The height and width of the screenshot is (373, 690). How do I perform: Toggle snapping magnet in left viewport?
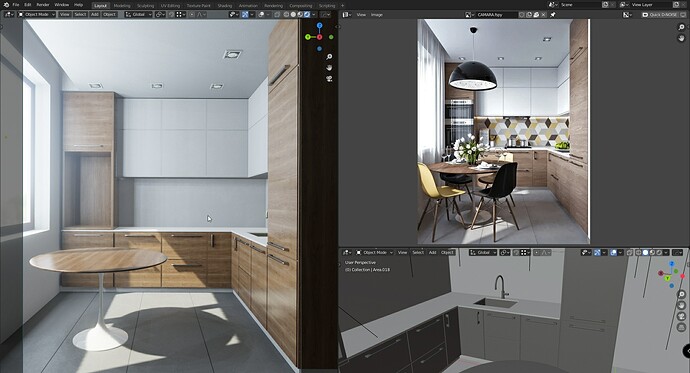click(x=171, y=15)
